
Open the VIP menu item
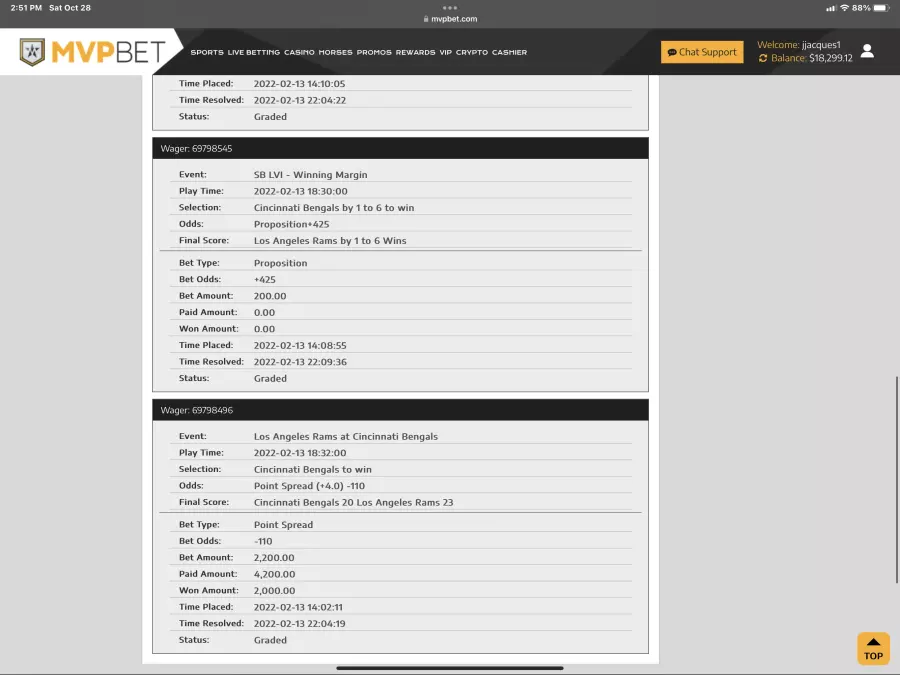tap(445, 52)
